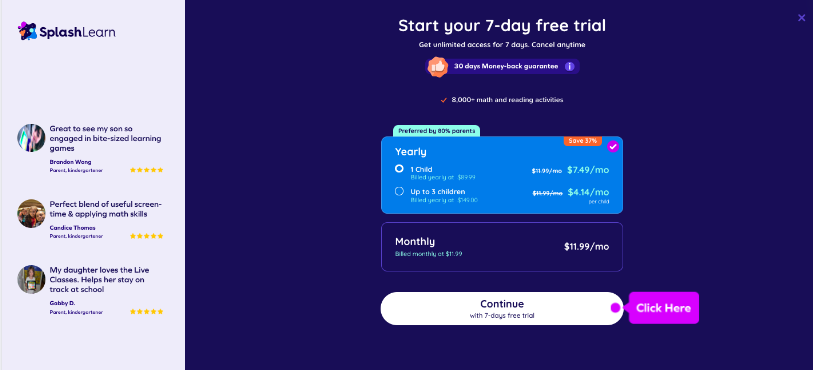This screenshot has width=813, height=370.
Task: Click Gabby D.'s avatar photo
Action: pos(31,279)
